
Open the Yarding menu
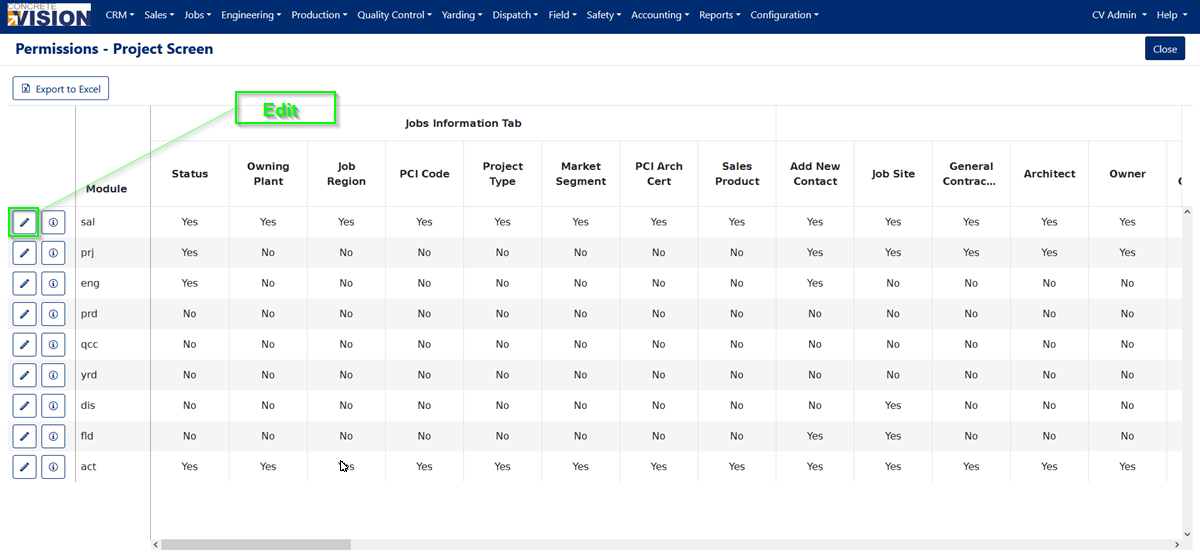pyautogui.click(x=463, y=15)
